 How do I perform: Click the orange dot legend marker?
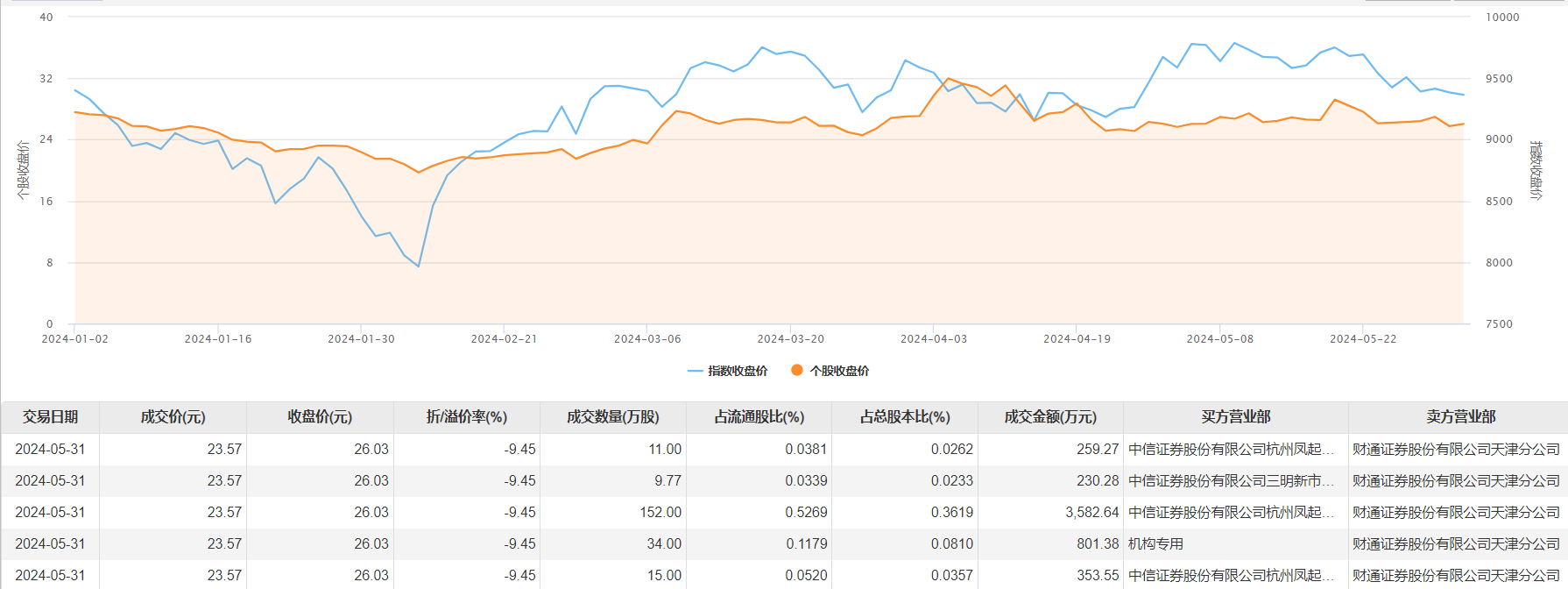click(797, 370)
